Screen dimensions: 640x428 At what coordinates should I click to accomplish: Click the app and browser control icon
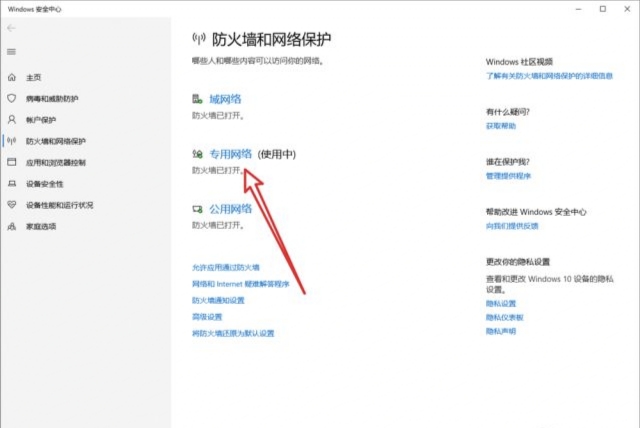pyautogui.click(x=12, y=162)
